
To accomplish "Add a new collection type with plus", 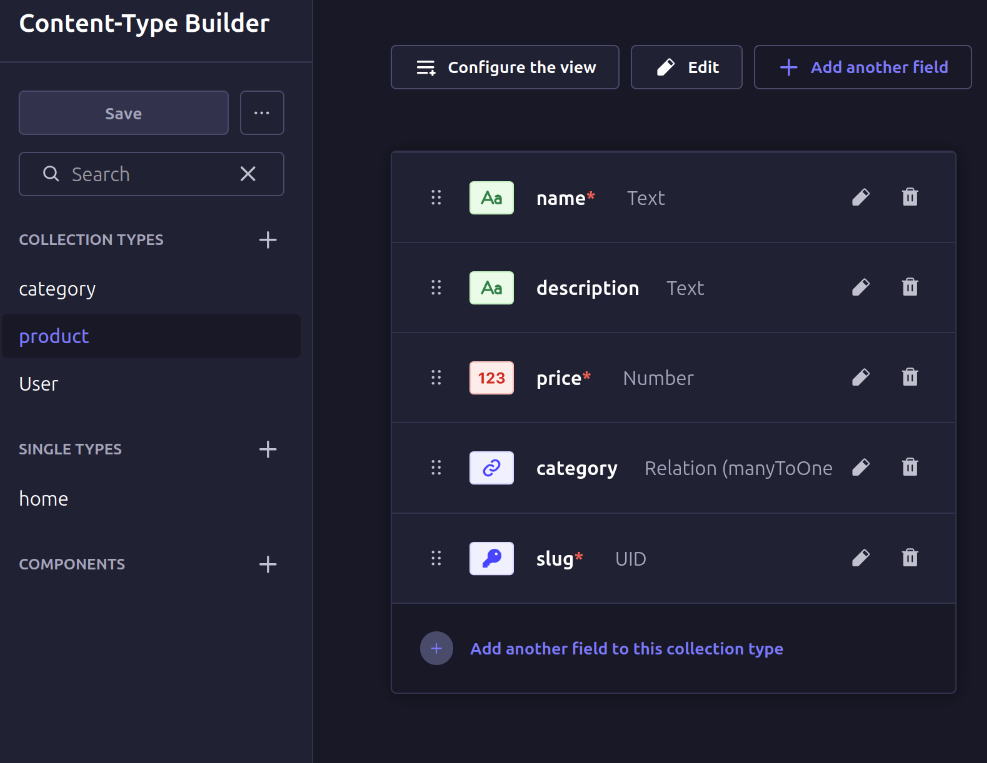I will coord(267,240).
